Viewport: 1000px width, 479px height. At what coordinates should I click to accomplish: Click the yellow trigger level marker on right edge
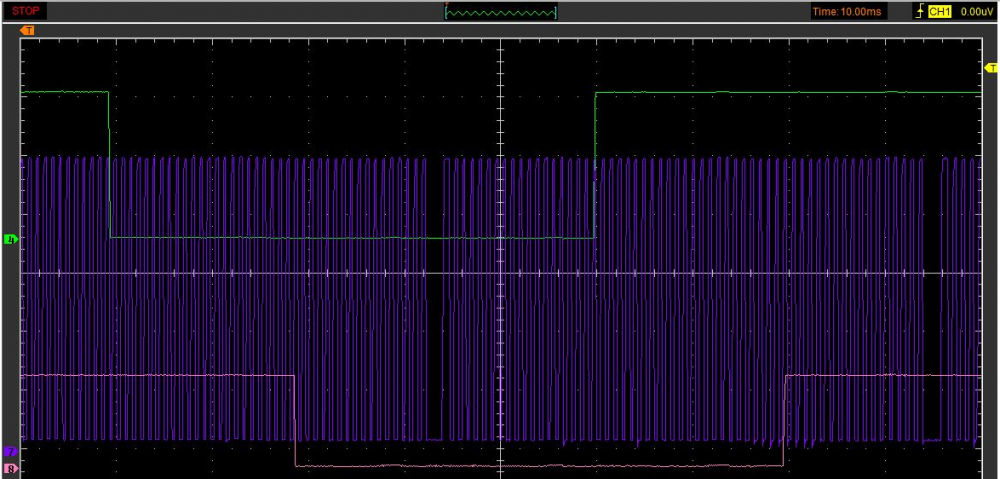(x=991, y=68)
